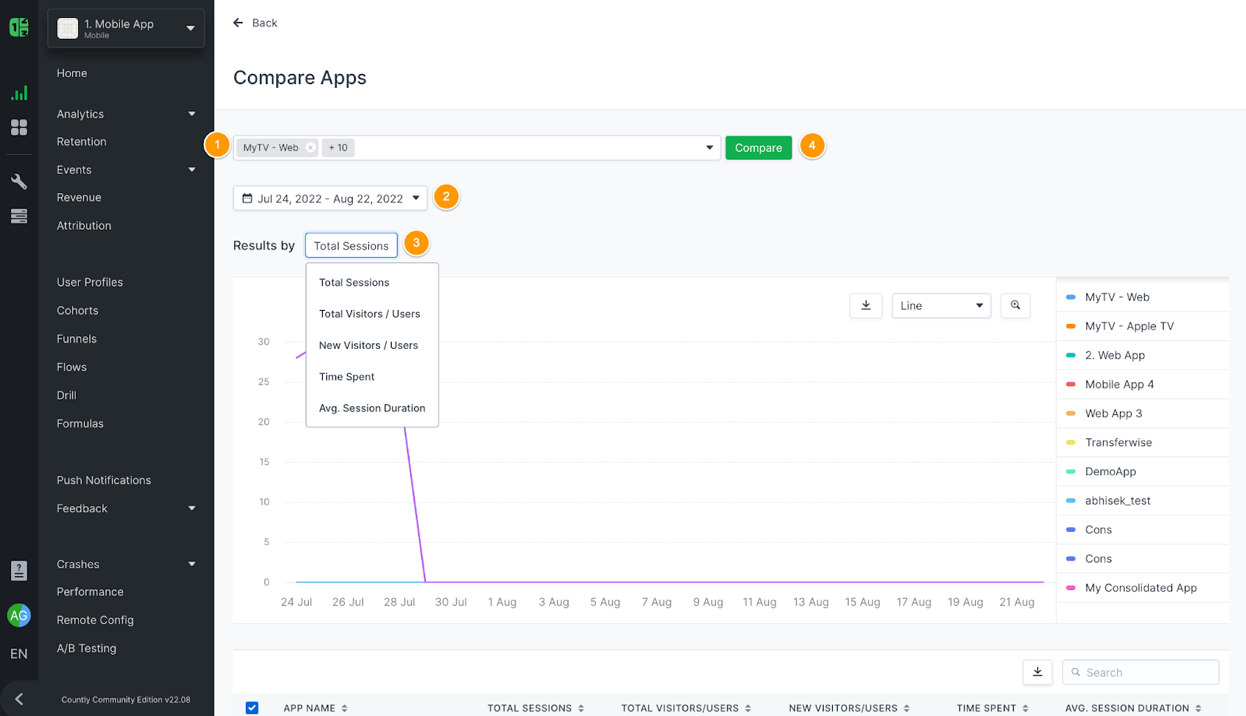Toggle Web App 3 series in legend
Screen dimensions: 1246x716
pyautogui.click(x=1143, y=413)
